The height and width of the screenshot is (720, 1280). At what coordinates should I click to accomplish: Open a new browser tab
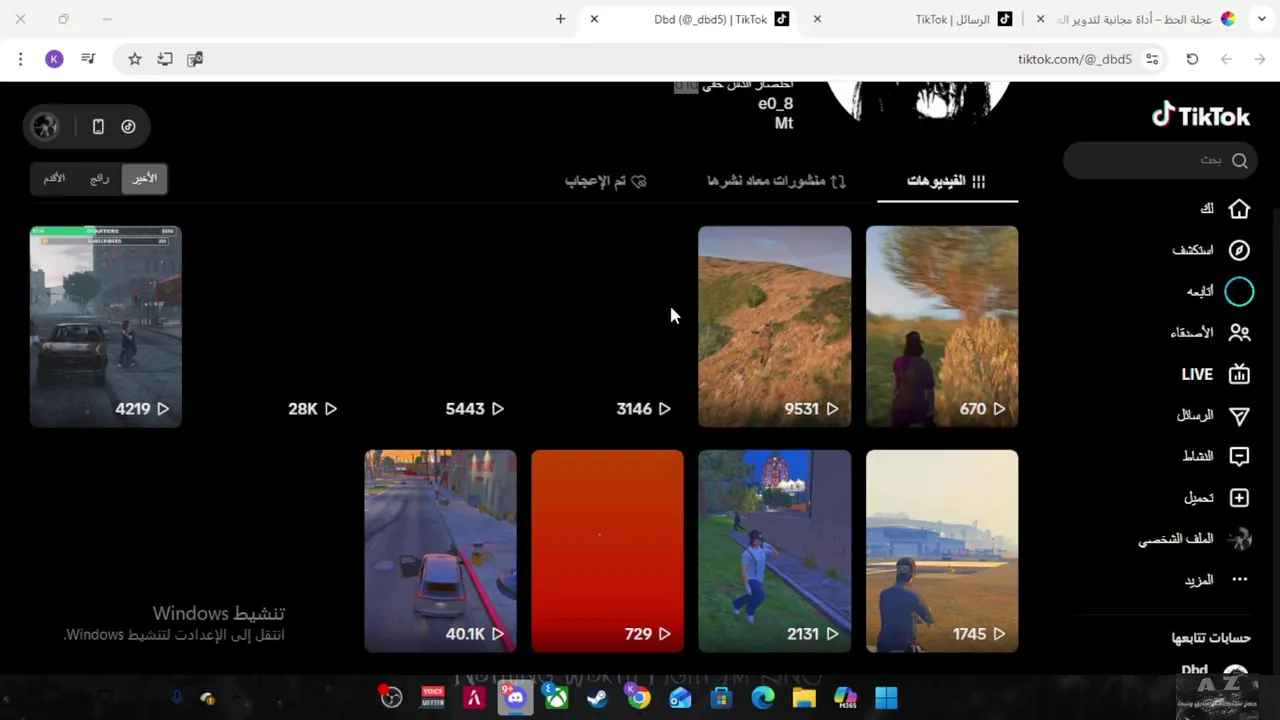(560, 19)
